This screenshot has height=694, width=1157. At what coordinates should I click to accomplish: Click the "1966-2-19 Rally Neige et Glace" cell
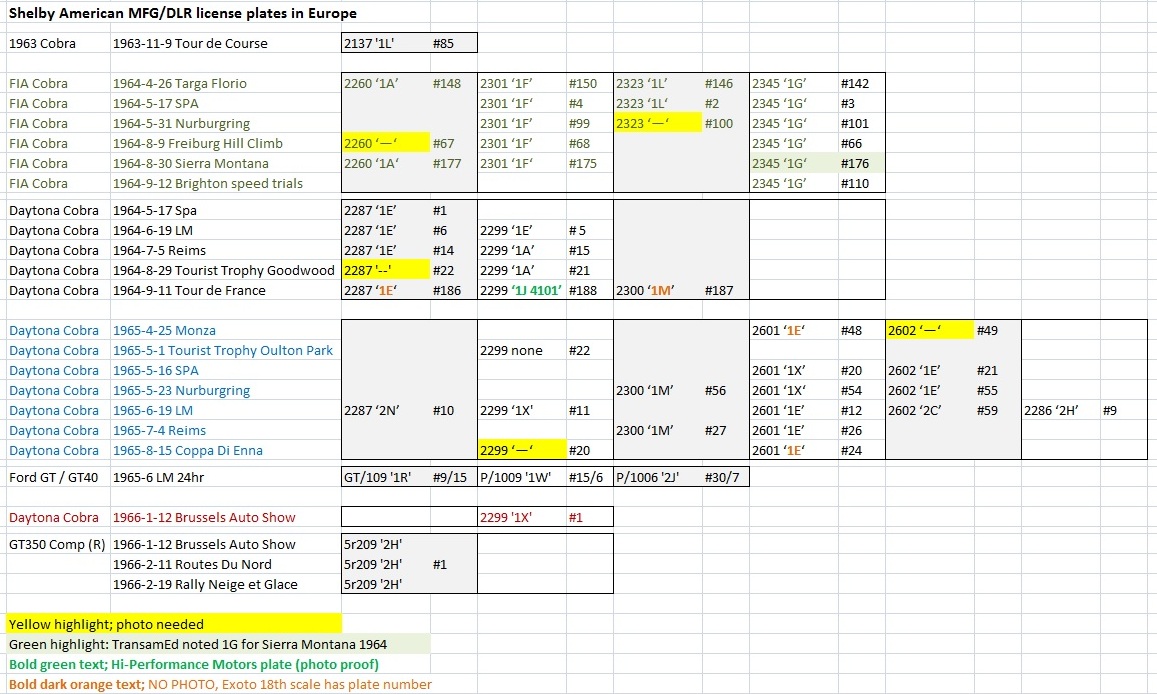click(205, 585)
